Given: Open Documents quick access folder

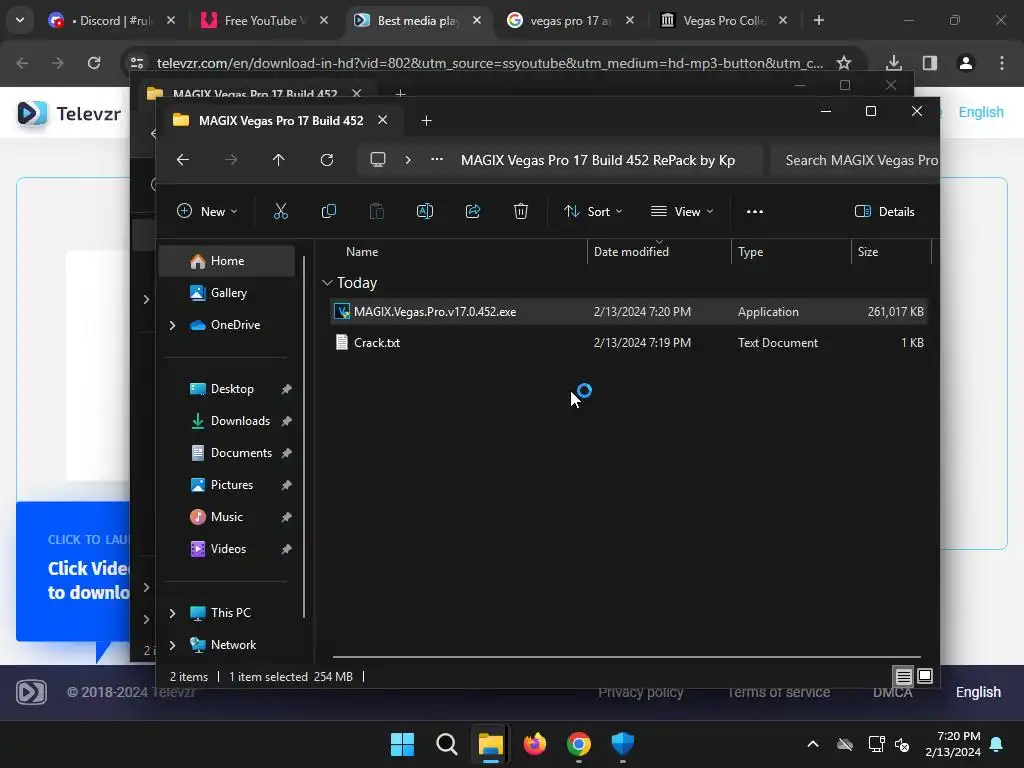Looking at the screenshot, I should click(x=241, y=453).
